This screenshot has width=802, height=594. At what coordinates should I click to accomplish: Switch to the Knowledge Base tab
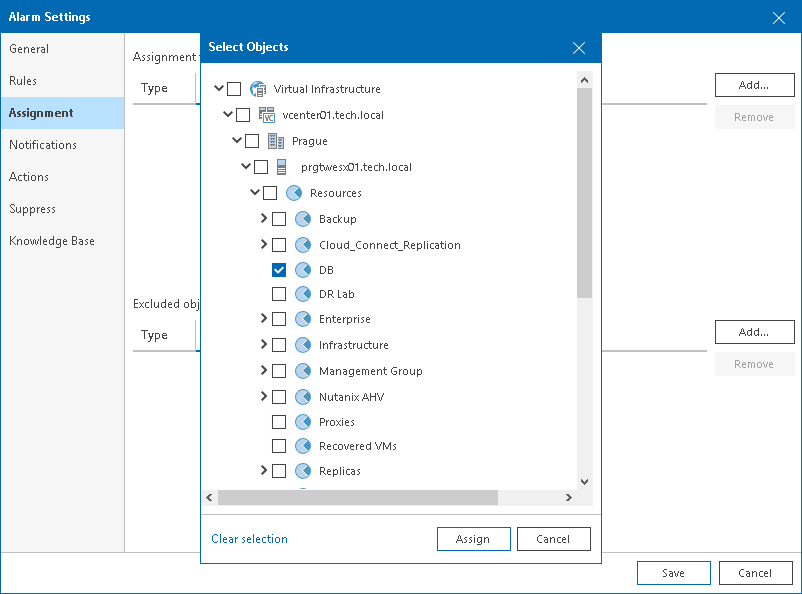tap(52, 241)
